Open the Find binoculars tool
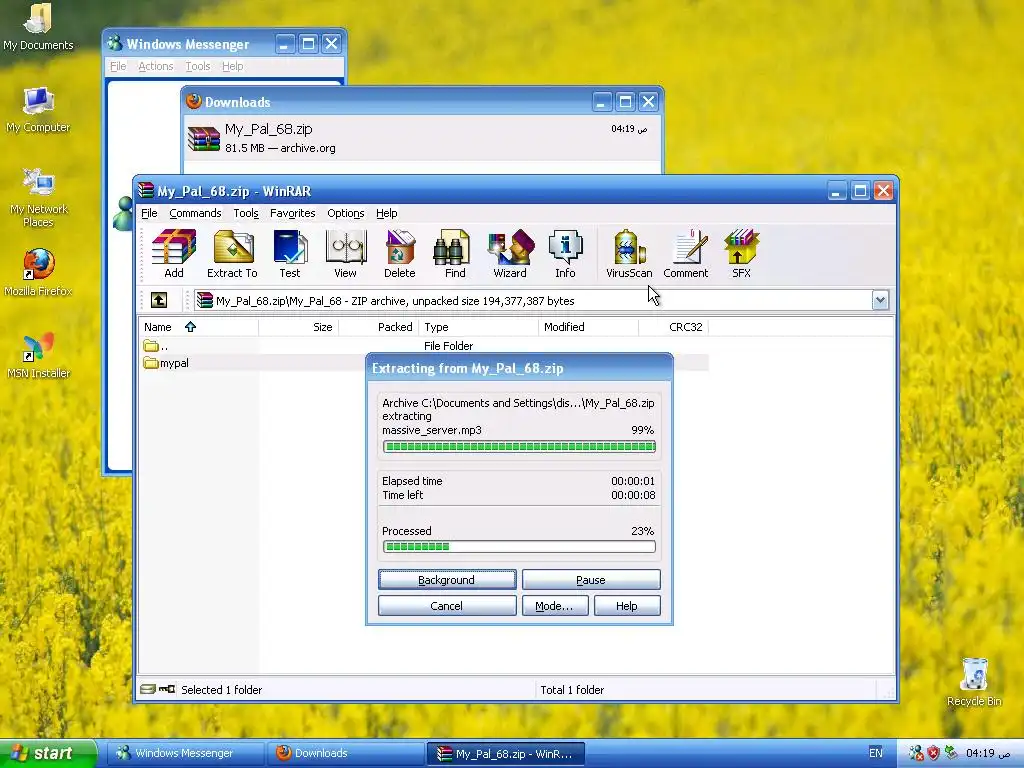 click(x=455, y=253)
